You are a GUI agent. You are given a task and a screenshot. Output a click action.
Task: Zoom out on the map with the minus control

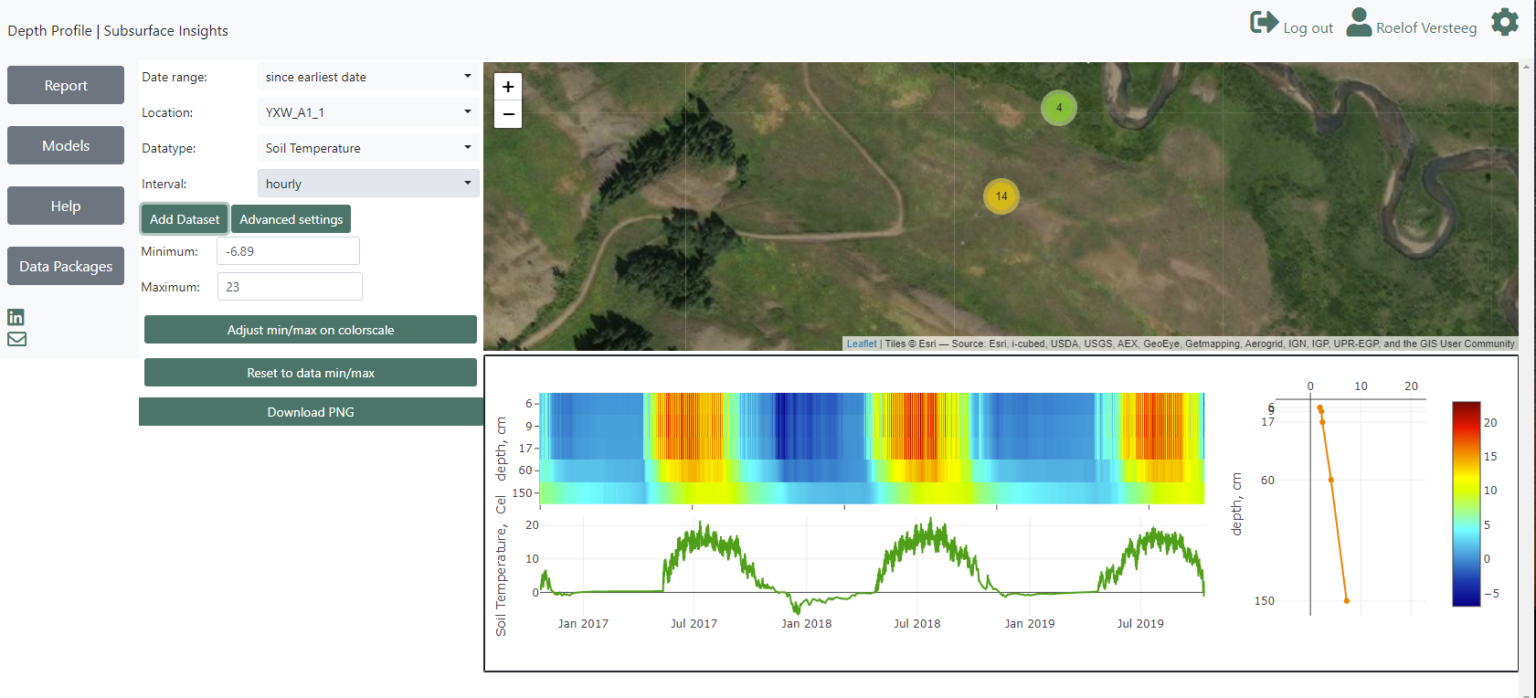508,114
